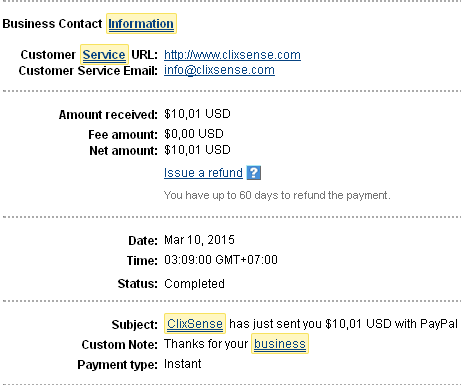The image size is (461, 385).
Task: Open the ClixSense link in Subject
Action: (195, 324)
